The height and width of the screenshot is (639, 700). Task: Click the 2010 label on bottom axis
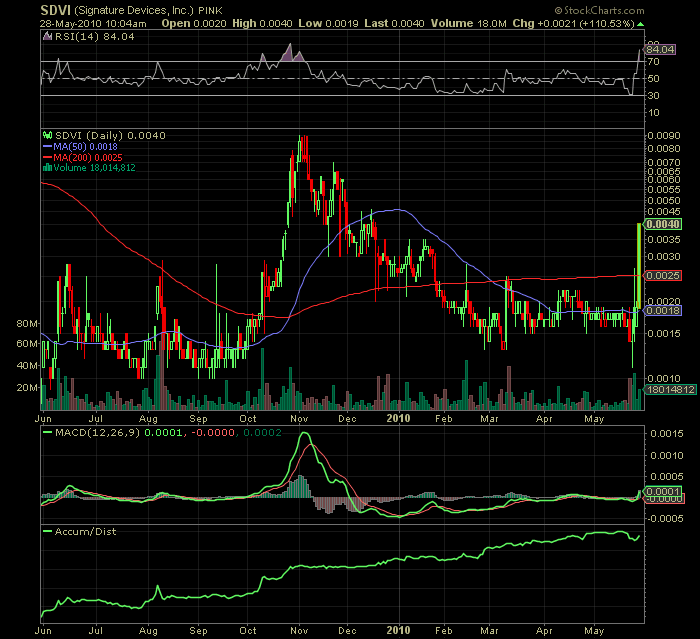coord(398,631)
